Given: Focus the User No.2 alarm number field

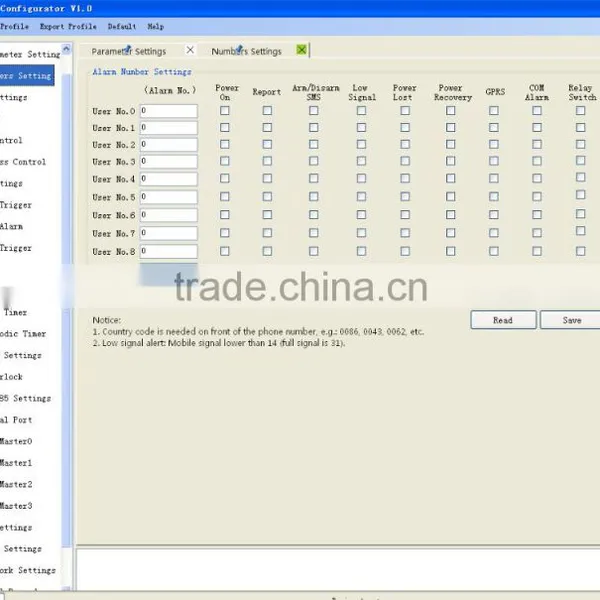Looking at the screenshot, I should click(x=169, y=145).
